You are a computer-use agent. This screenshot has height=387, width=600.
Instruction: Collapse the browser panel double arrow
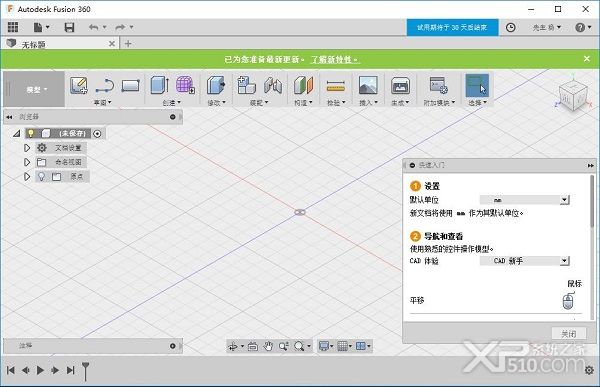tap(9, 117)
